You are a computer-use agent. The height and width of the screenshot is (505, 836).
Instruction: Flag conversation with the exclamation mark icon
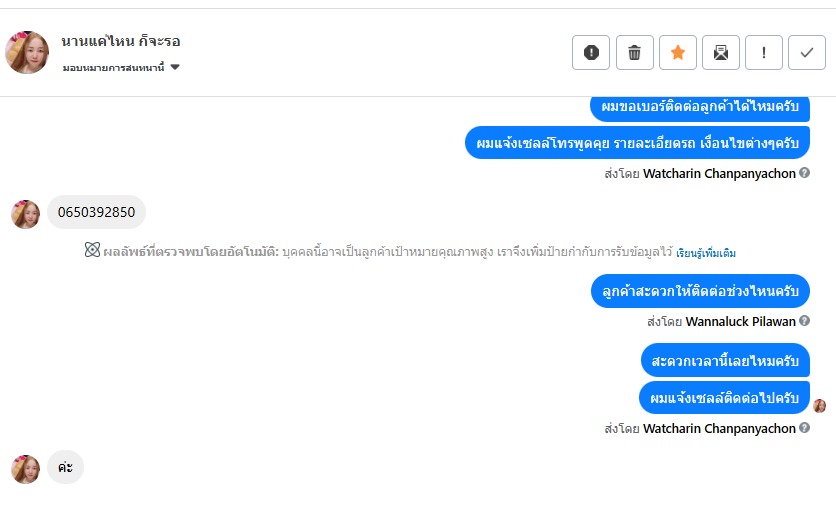(x=764, y=53)
